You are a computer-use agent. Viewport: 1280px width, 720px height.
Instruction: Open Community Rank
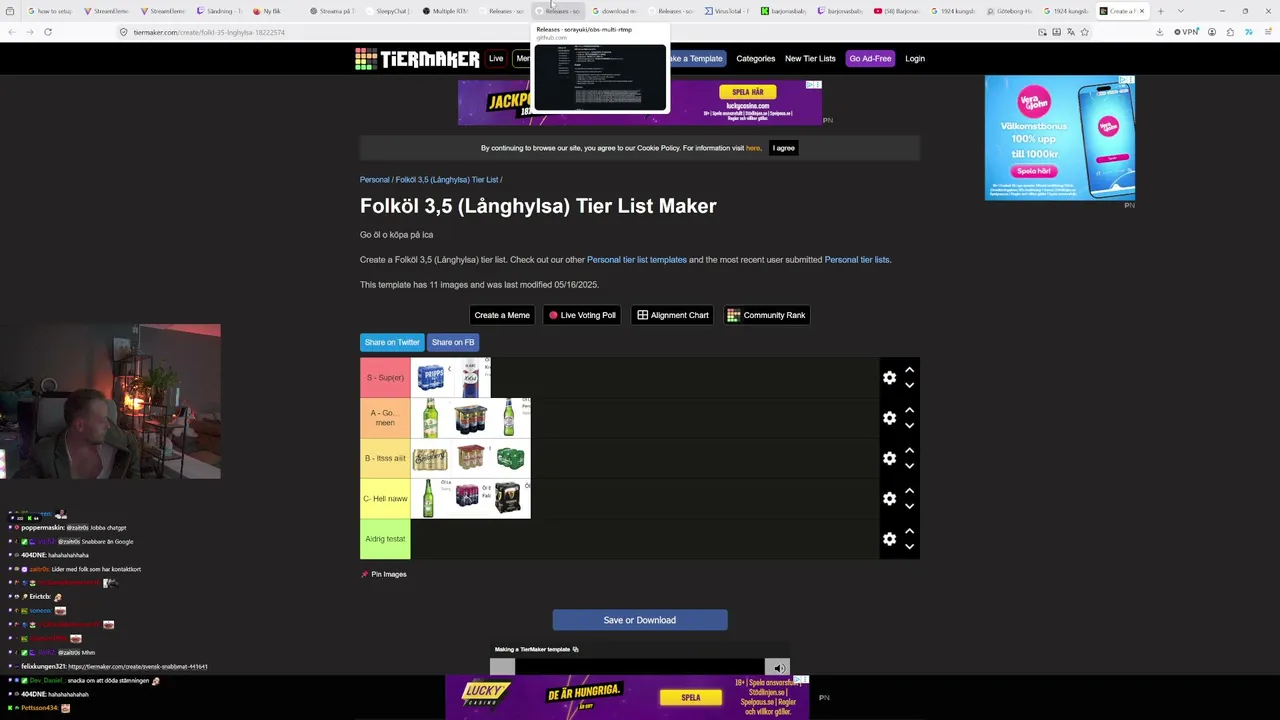766,315
